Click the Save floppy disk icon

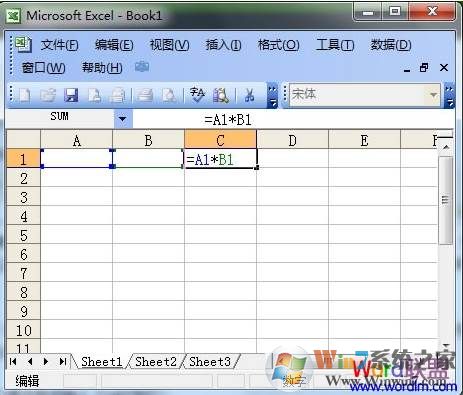(x=71, y=95)
